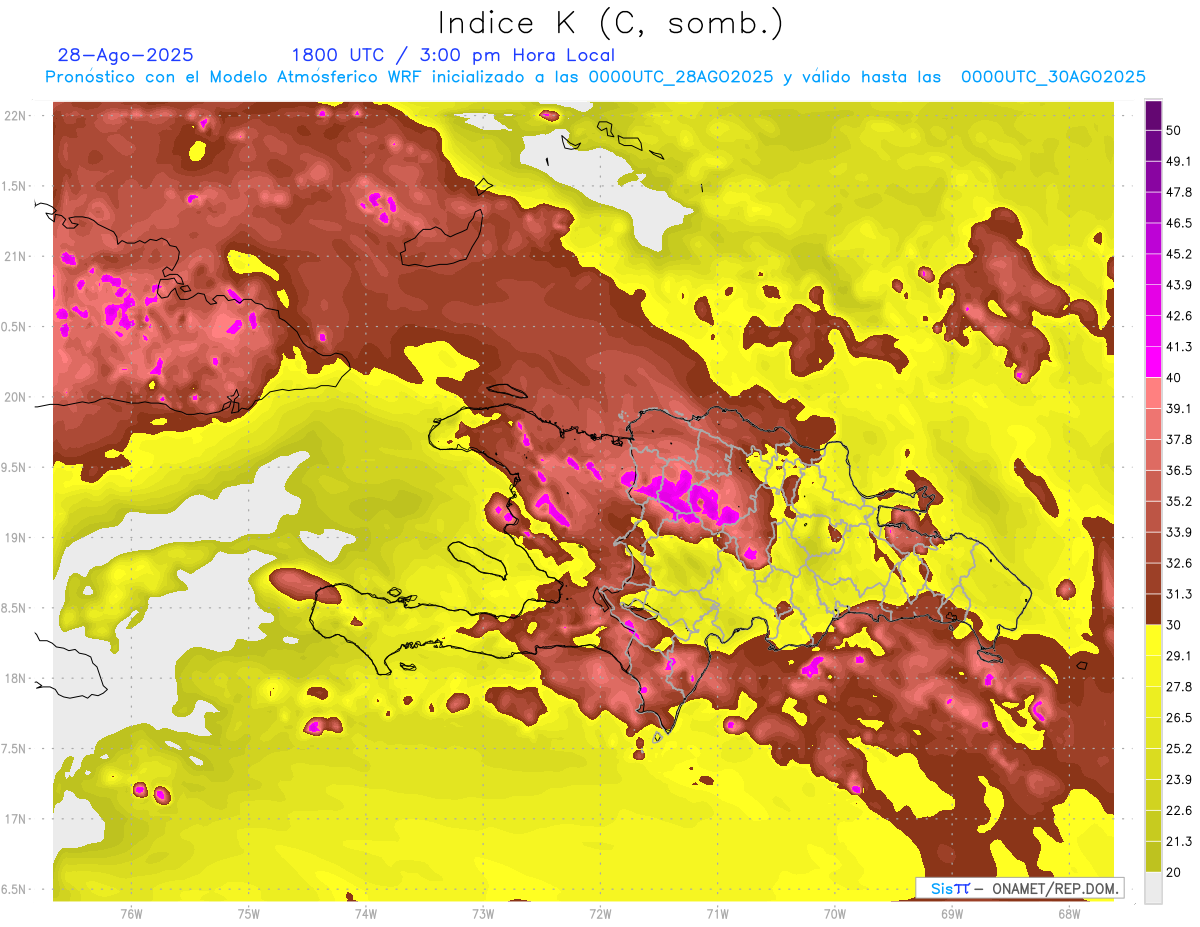Select the date label '28-Ago-2025'
Screen dimensions: 1200x927
[126, 55]
